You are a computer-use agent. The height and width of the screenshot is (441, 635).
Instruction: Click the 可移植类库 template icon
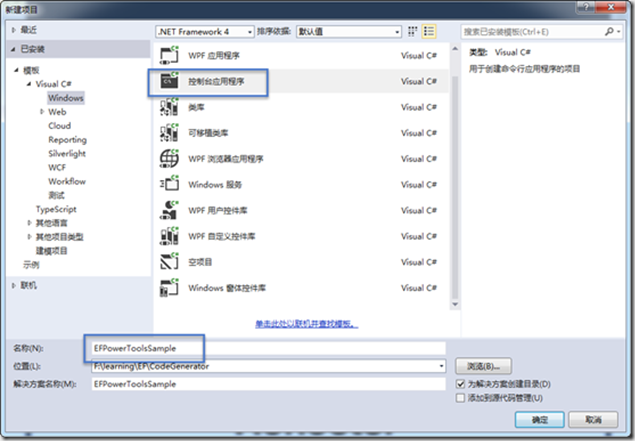(x=169, y=133)
